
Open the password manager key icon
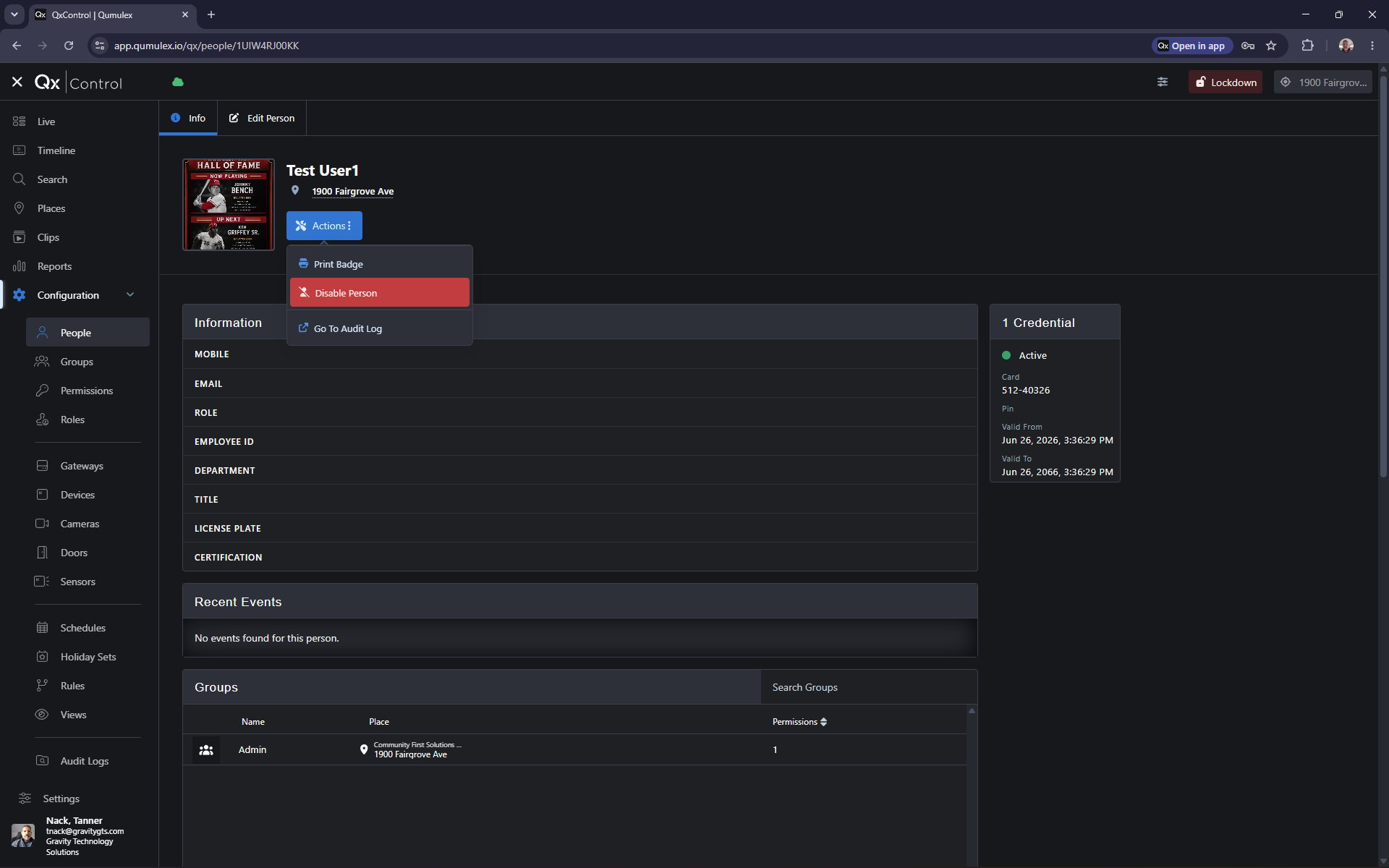tap(1248, 46)
